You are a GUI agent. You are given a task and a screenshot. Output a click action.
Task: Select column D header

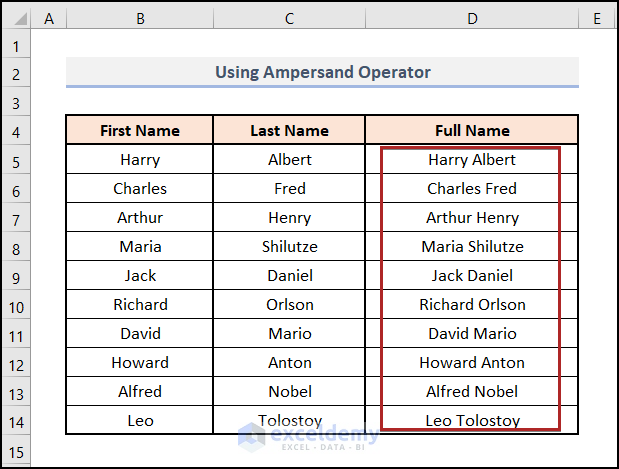coord(472,18)
